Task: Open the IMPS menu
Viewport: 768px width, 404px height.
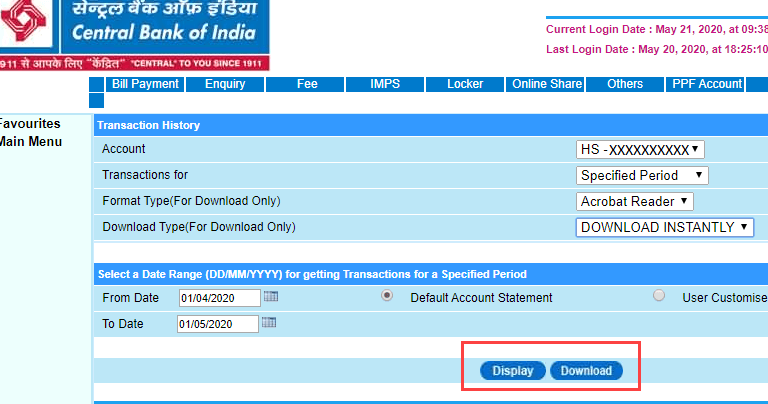Action: [x=385, y=84]
